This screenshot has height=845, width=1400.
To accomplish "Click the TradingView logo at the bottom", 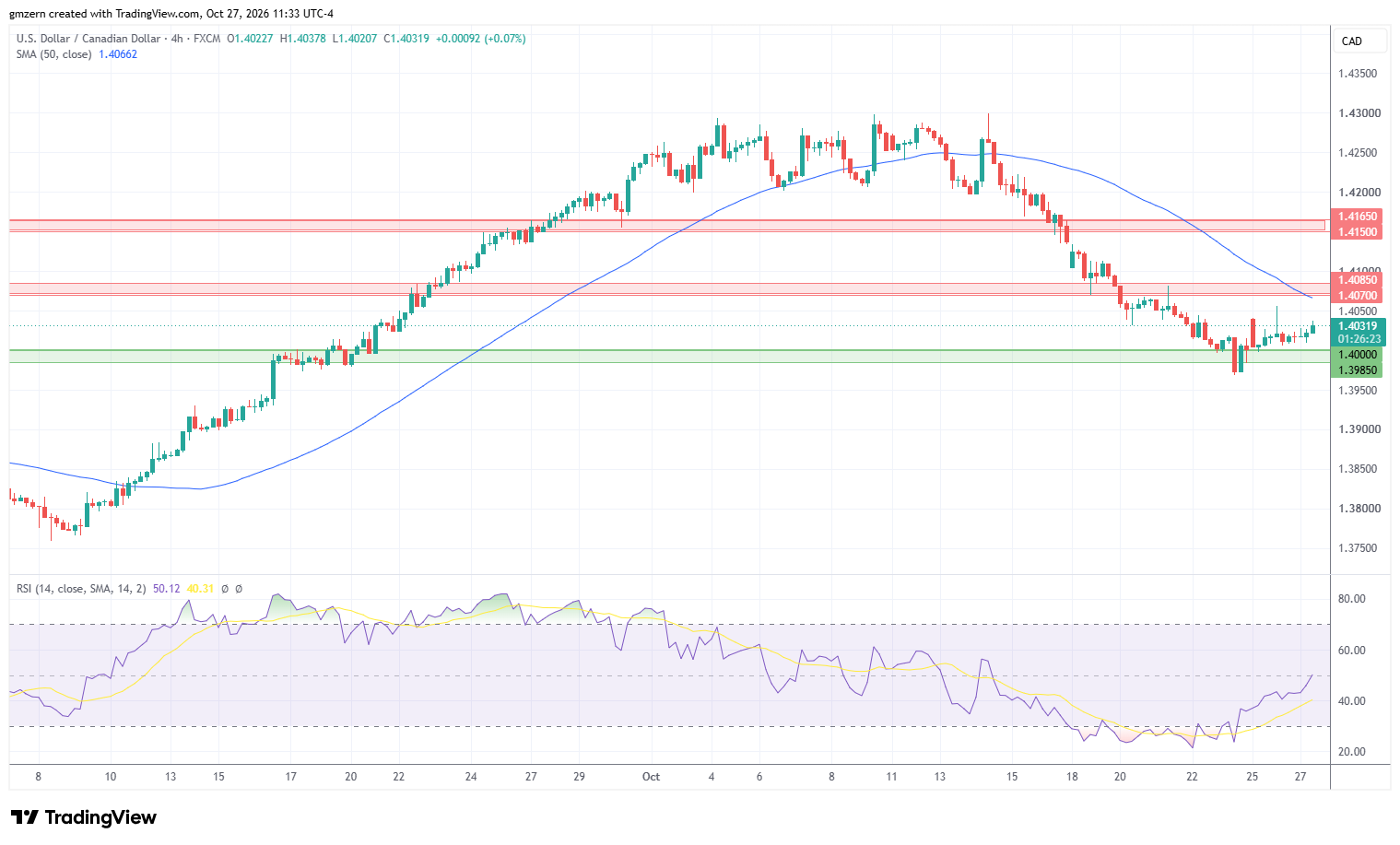I will tap(83, 817).
